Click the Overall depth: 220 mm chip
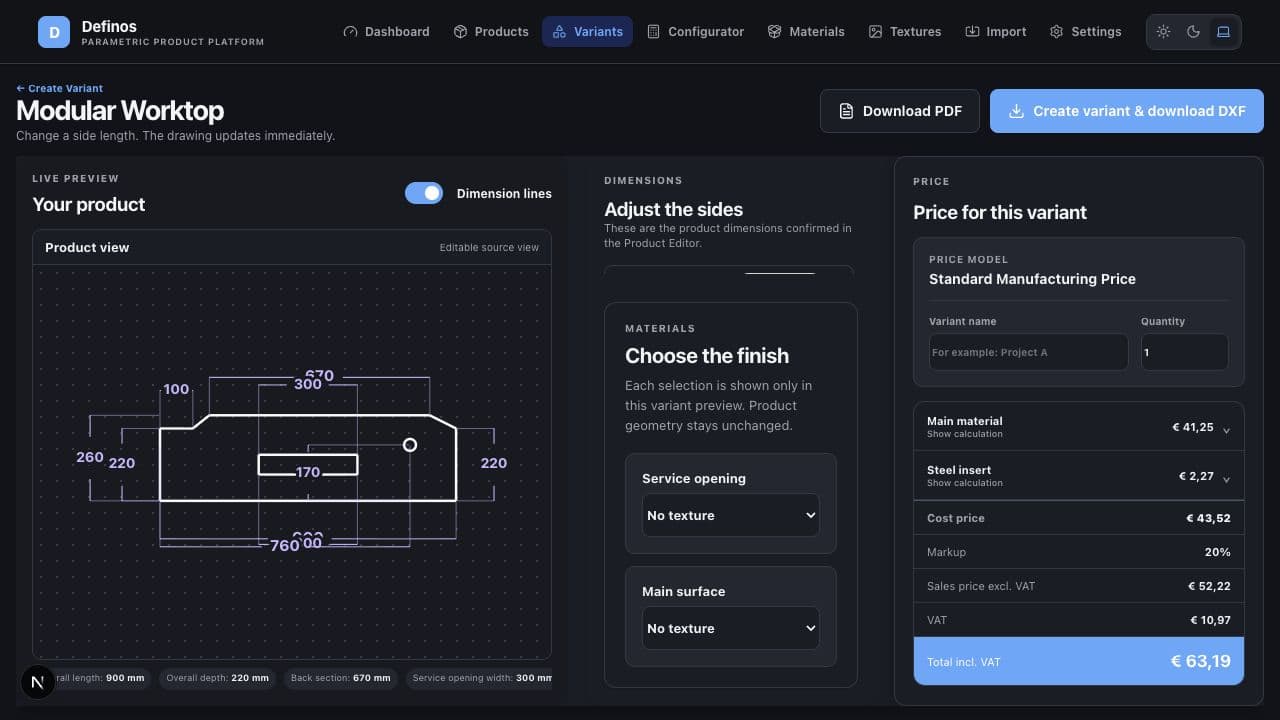Viewport: 1280px width, 720px height. [x=218, y=678]
